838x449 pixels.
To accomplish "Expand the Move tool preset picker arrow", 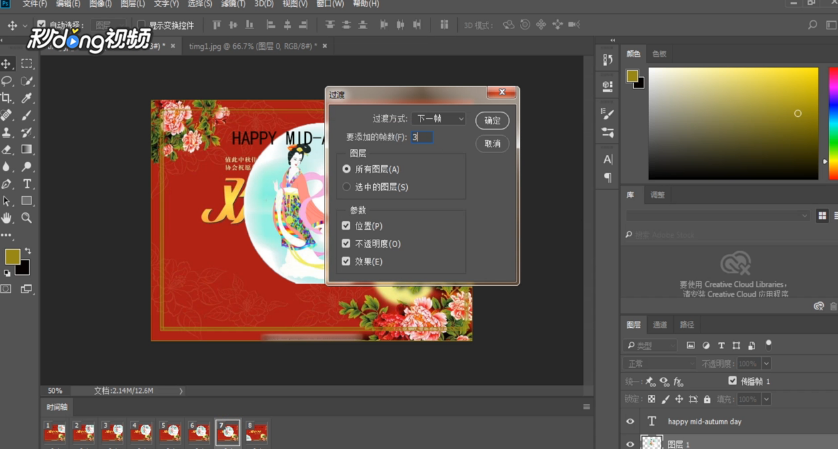I will point(25,25).
